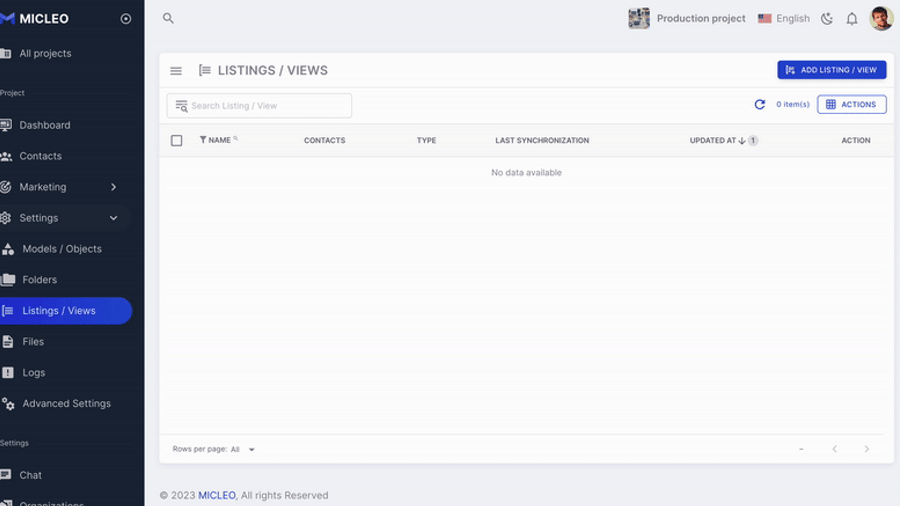Toggle the hamburger menu in listings header
Screen dimensions: 900x506
176,71
